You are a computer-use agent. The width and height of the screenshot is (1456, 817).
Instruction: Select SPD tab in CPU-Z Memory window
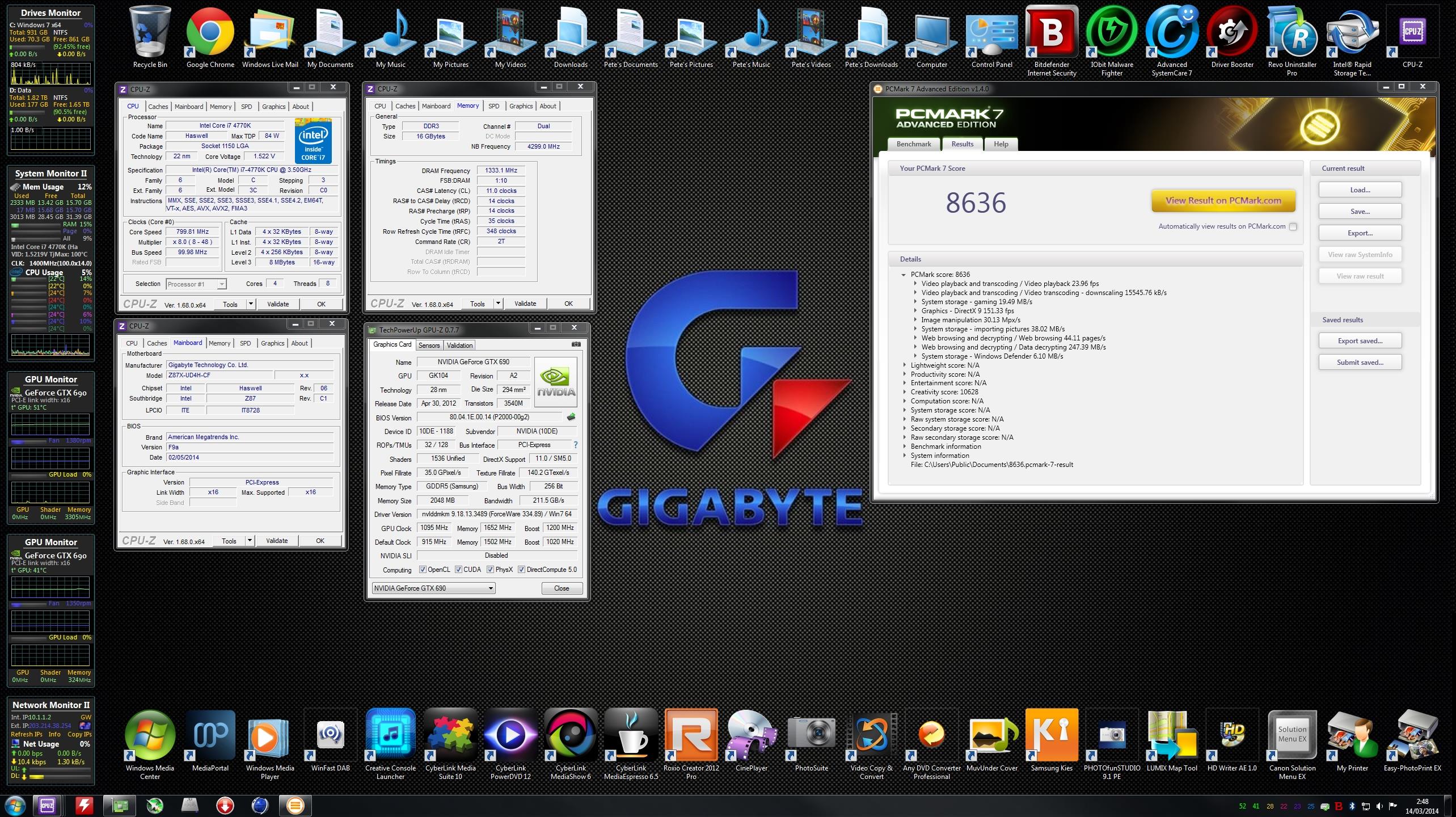pyautogui.click(x=493, y=106)
